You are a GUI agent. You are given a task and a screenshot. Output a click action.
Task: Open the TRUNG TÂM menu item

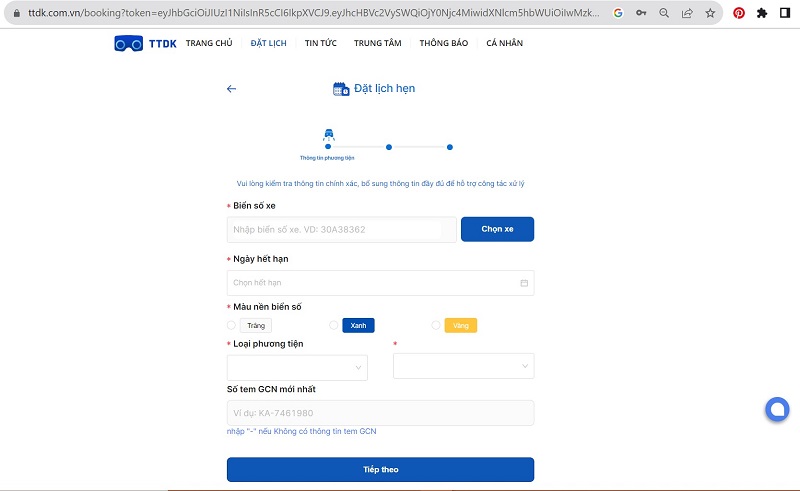376,43
